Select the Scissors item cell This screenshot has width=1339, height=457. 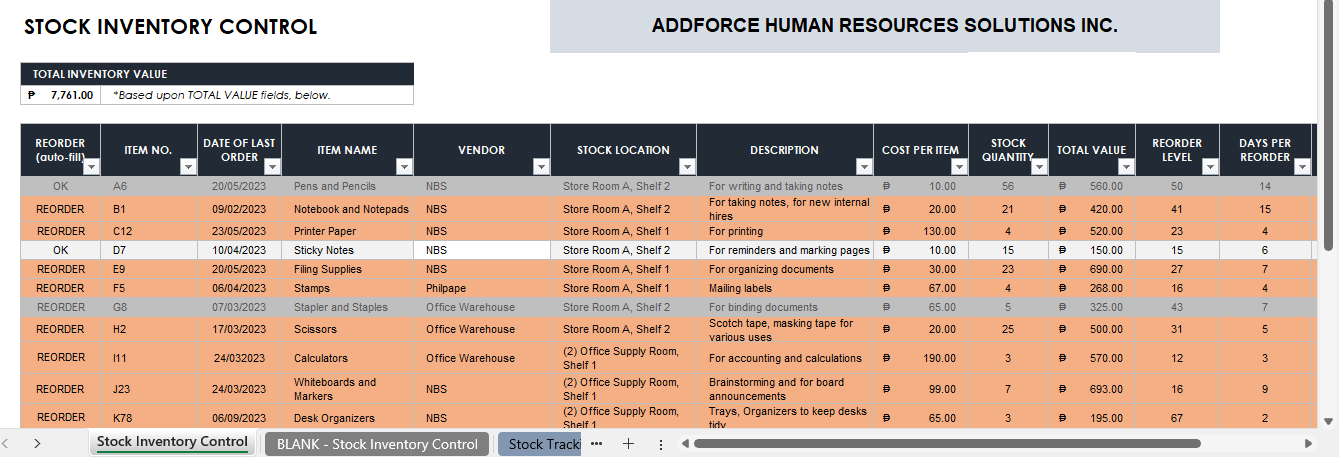(x=347, y=329)
